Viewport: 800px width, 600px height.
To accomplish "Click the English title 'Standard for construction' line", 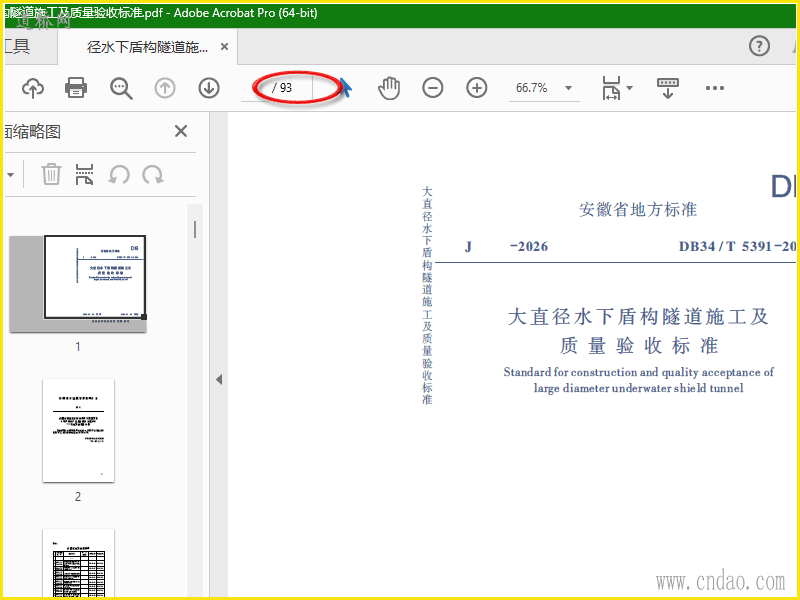I will pos(638,372).
